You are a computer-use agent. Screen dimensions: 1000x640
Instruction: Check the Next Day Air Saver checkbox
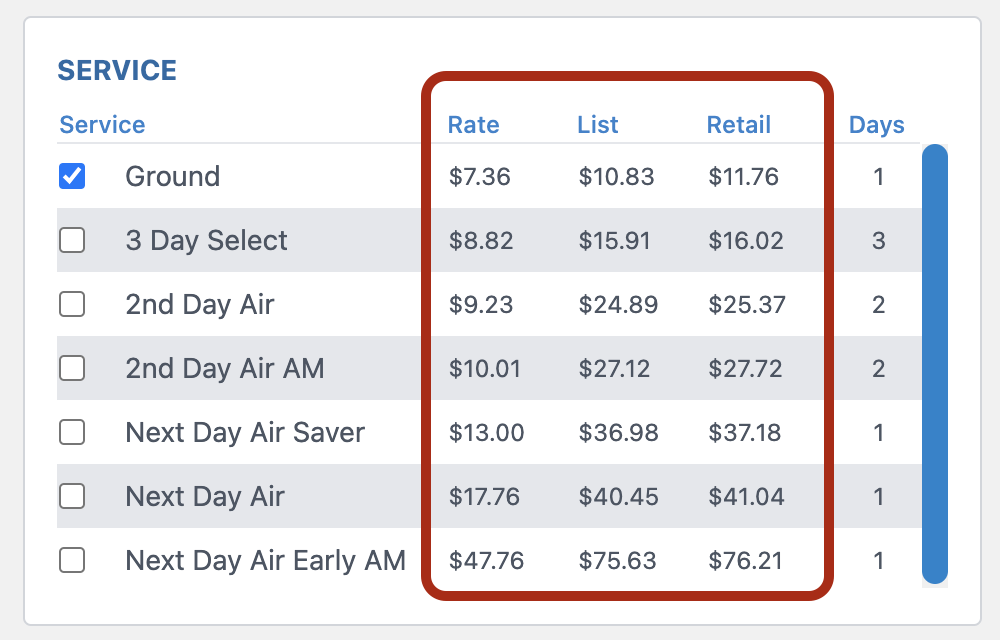click(72, 433)
